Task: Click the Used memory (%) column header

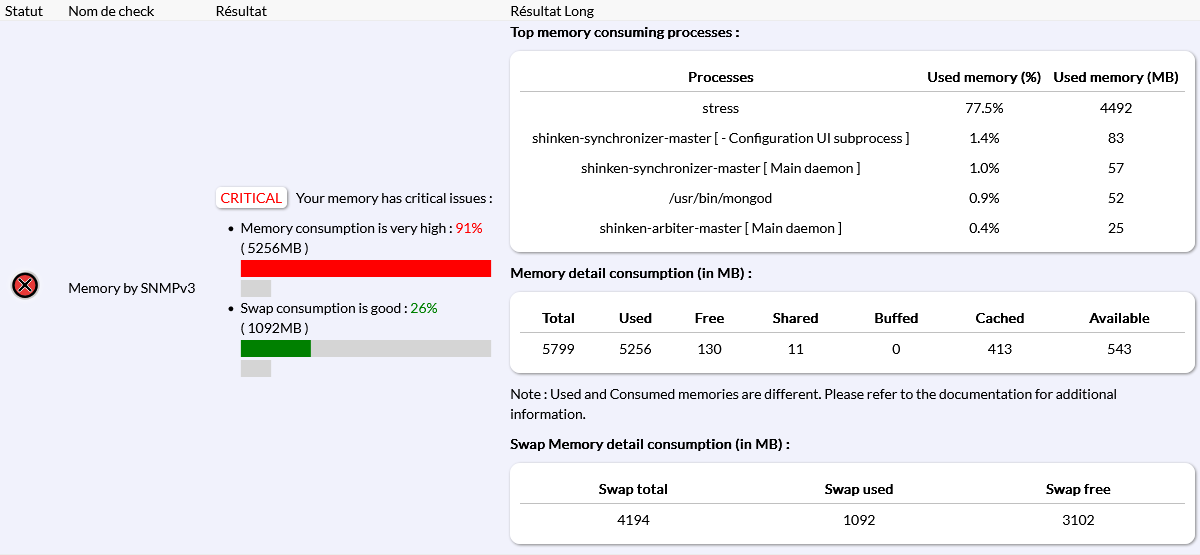Action: click(x=984, y=77)
